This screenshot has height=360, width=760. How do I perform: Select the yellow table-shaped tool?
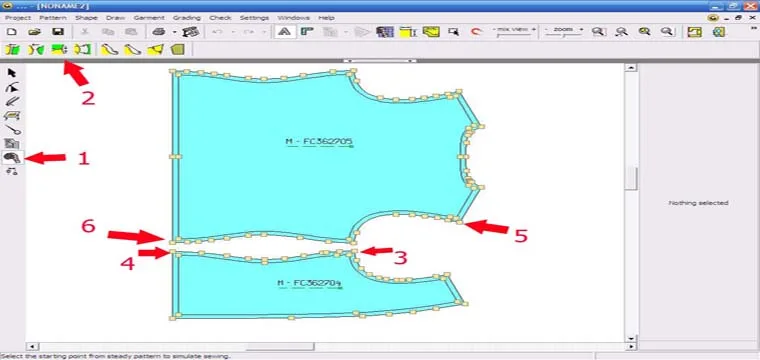[x=12, y=116]
